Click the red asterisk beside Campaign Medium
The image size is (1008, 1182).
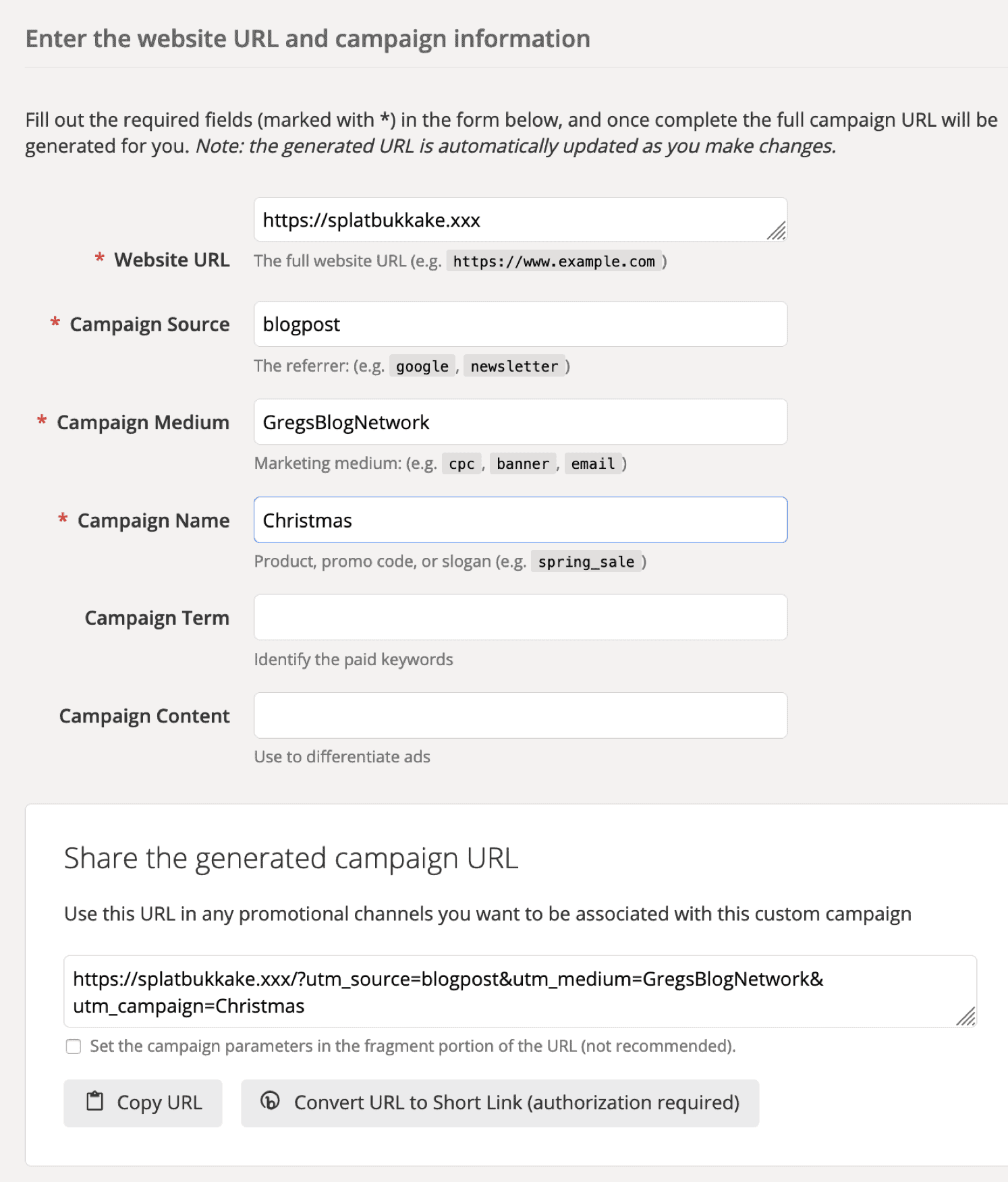pos(42,422)
